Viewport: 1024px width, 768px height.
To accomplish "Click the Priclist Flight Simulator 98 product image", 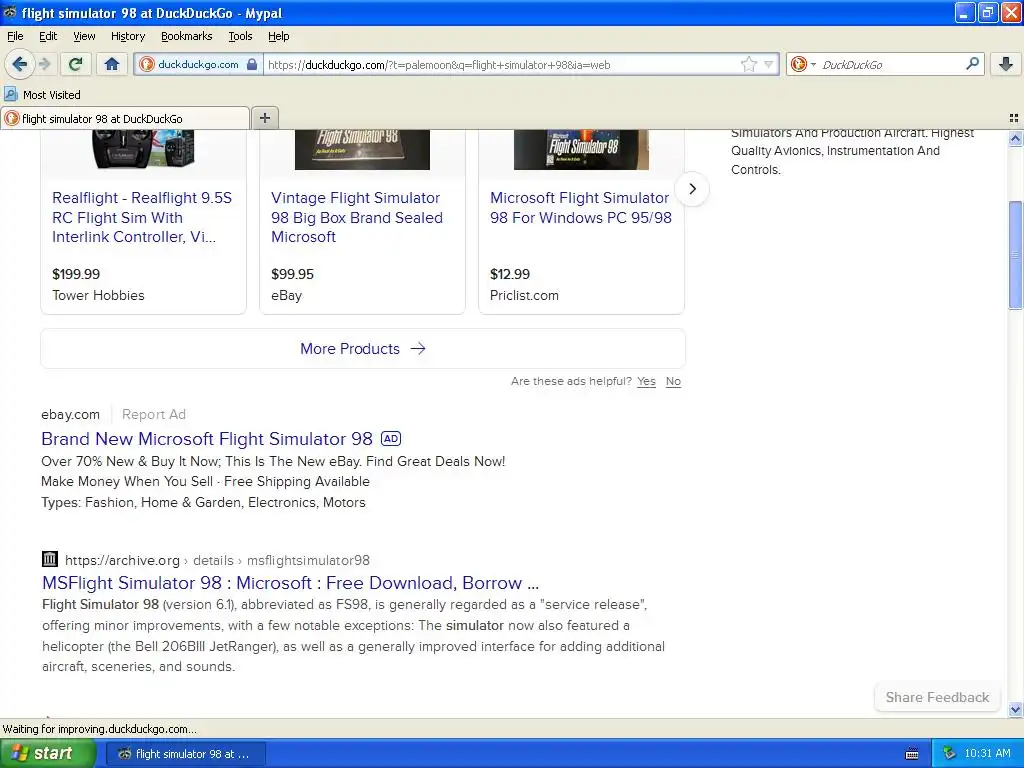I will coord(581,150).
